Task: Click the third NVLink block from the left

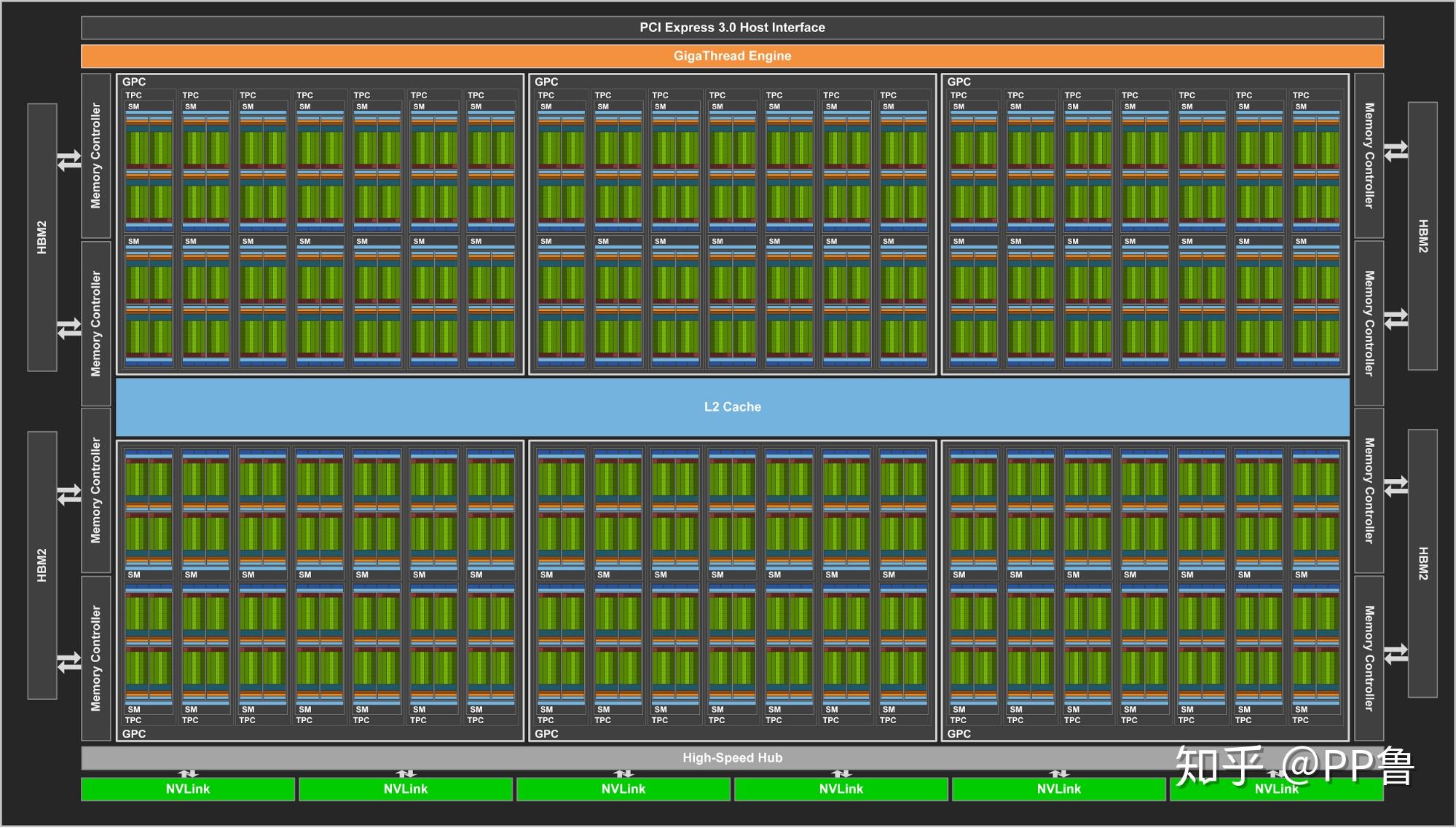Action: pyautogui.click(x=623, y=789)
